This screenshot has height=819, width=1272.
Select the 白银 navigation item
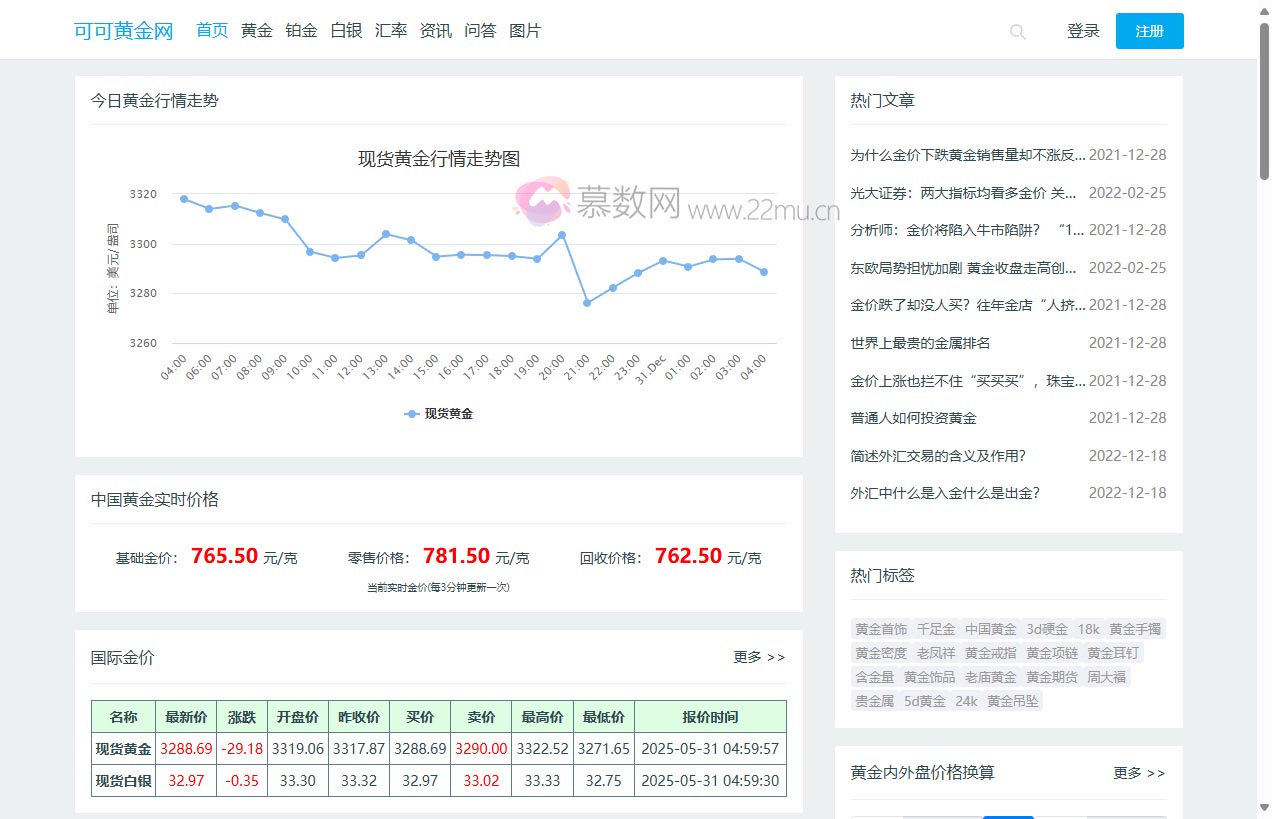345,31
